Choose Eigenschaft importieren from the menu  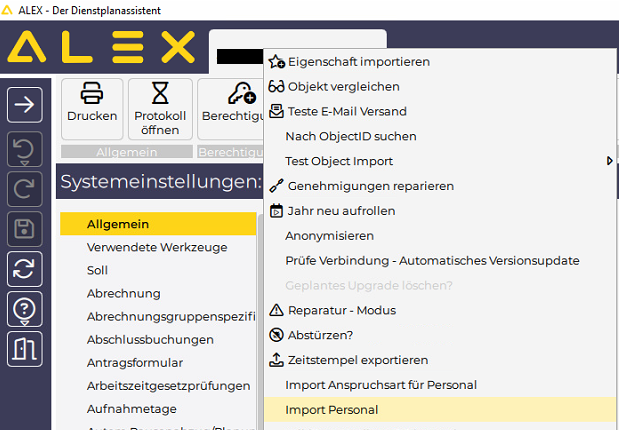357,61
